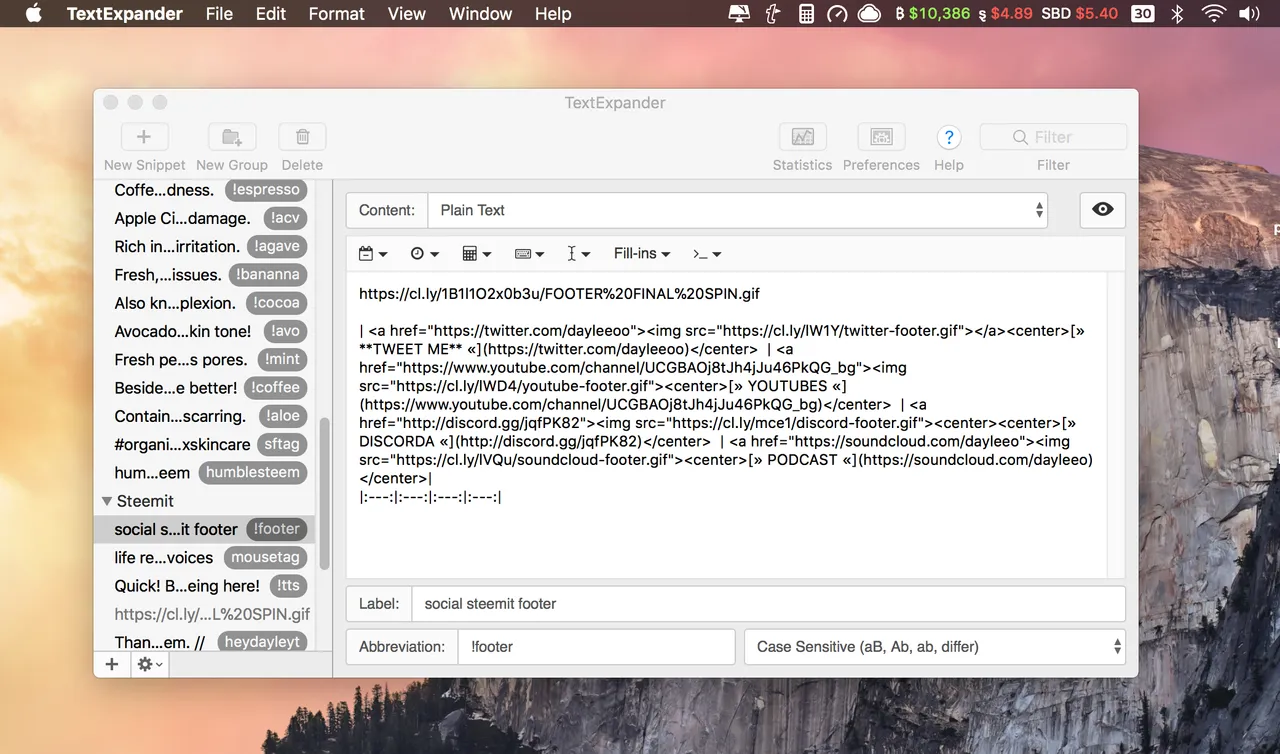Open the Help menu in menu bar
The width and height of the screenshot is (1280, 754).
tap(553, 14)
